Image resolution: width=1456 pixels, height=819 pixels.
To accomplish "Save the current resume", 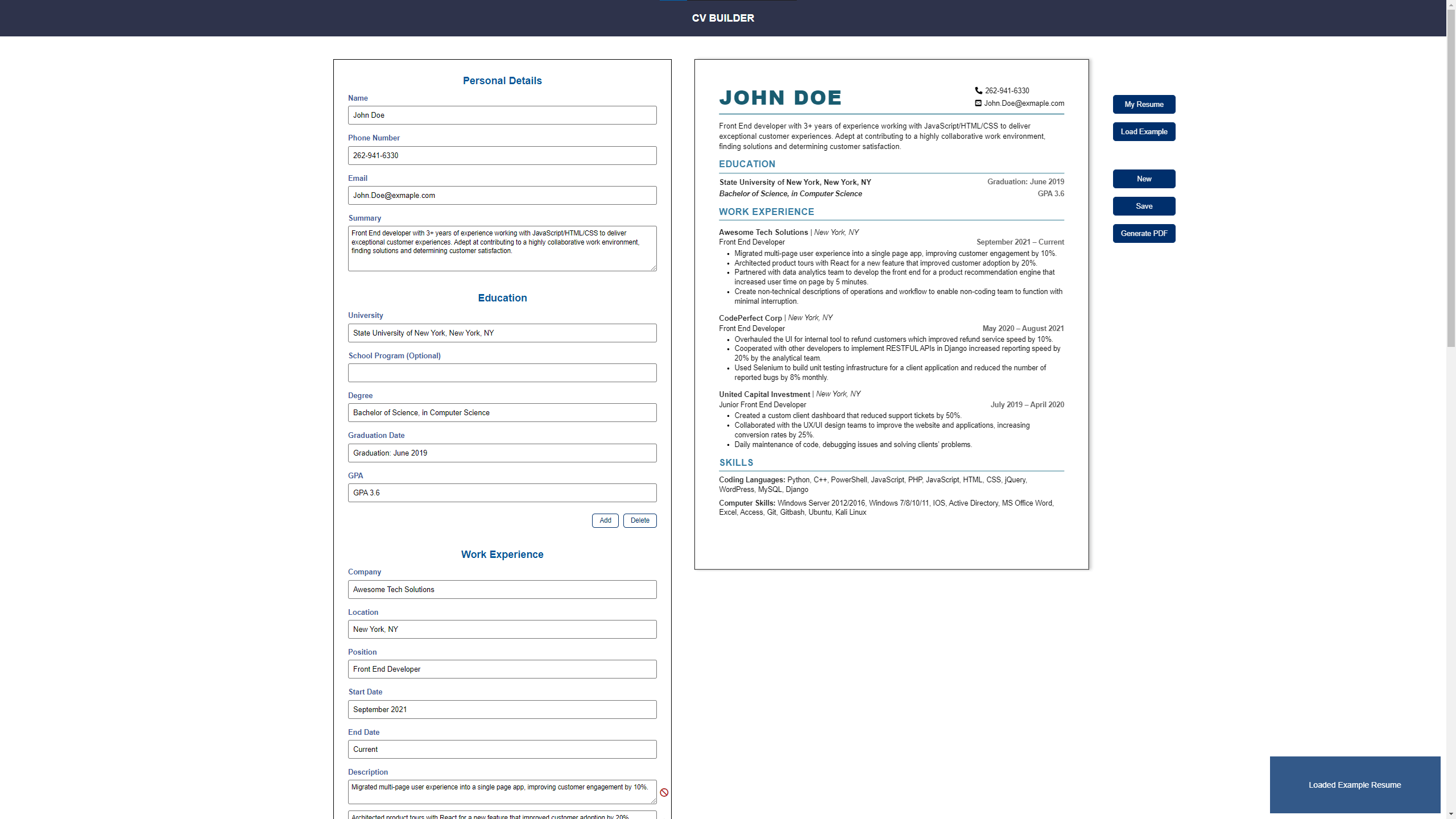I will [x=1144, y=206].
